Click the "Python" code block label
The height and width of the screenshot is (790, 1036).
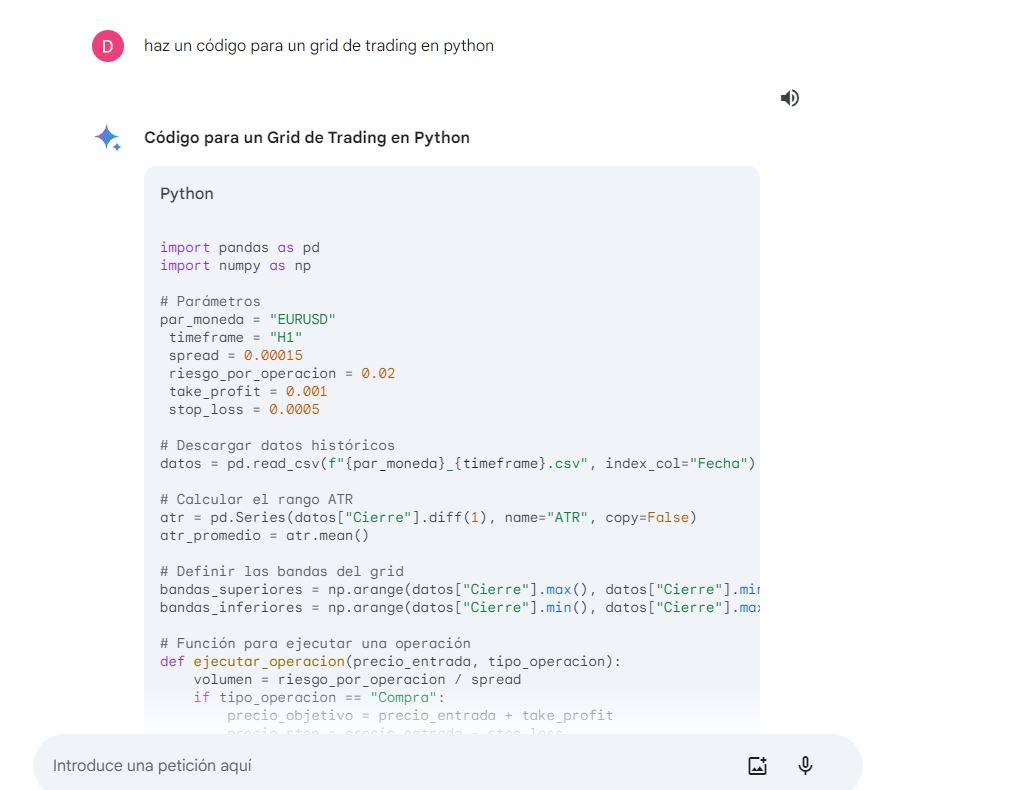187,194
